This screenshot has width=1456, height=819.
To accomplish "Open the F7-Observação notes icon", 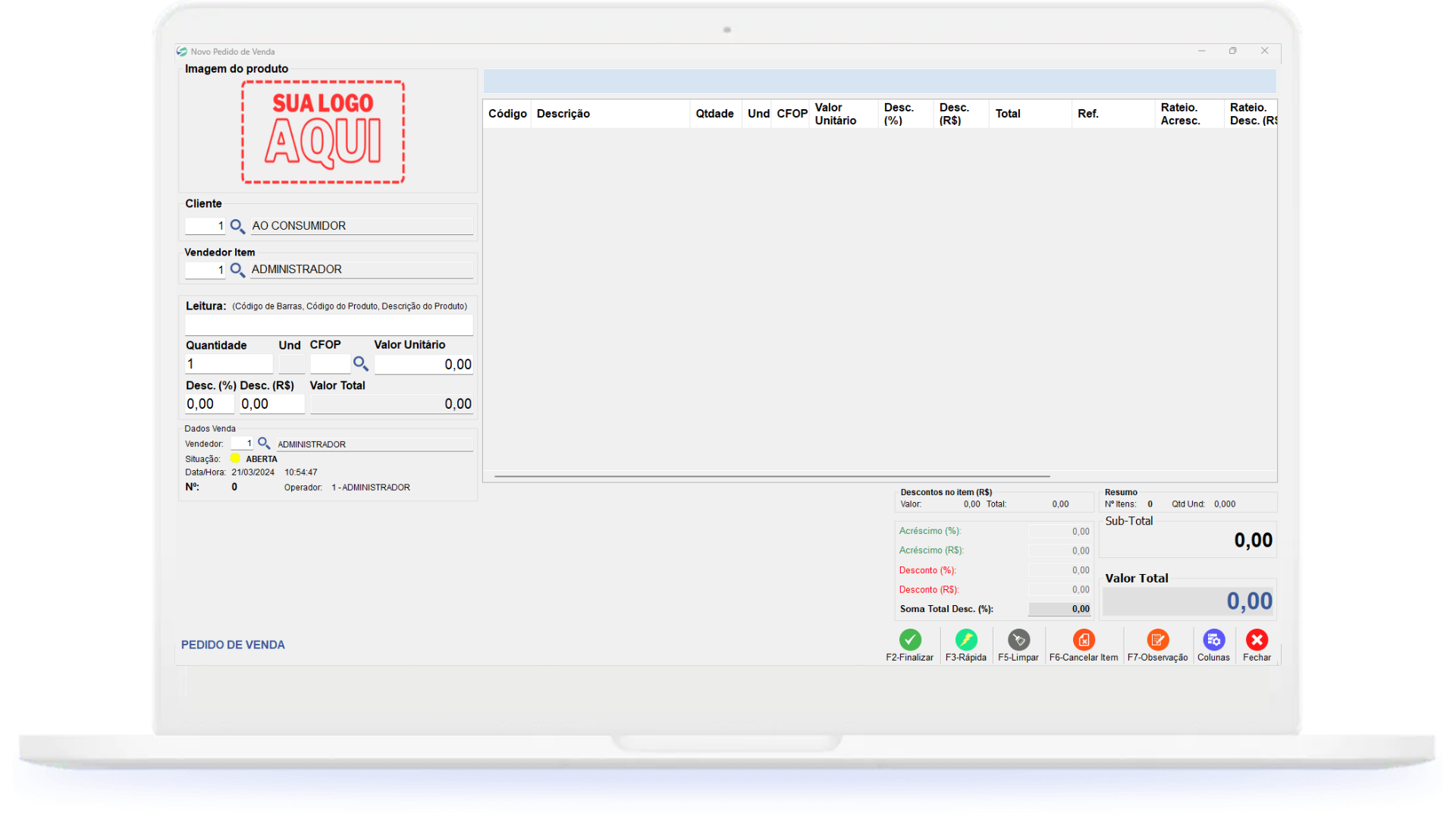I will (x=1157, y=640).
